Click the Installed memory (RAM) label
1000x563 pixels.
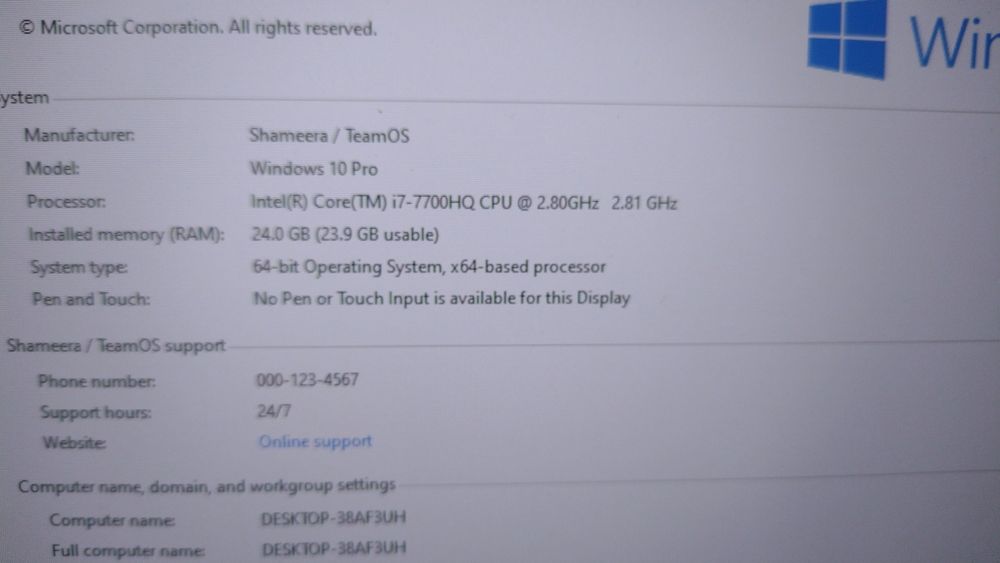126,235
